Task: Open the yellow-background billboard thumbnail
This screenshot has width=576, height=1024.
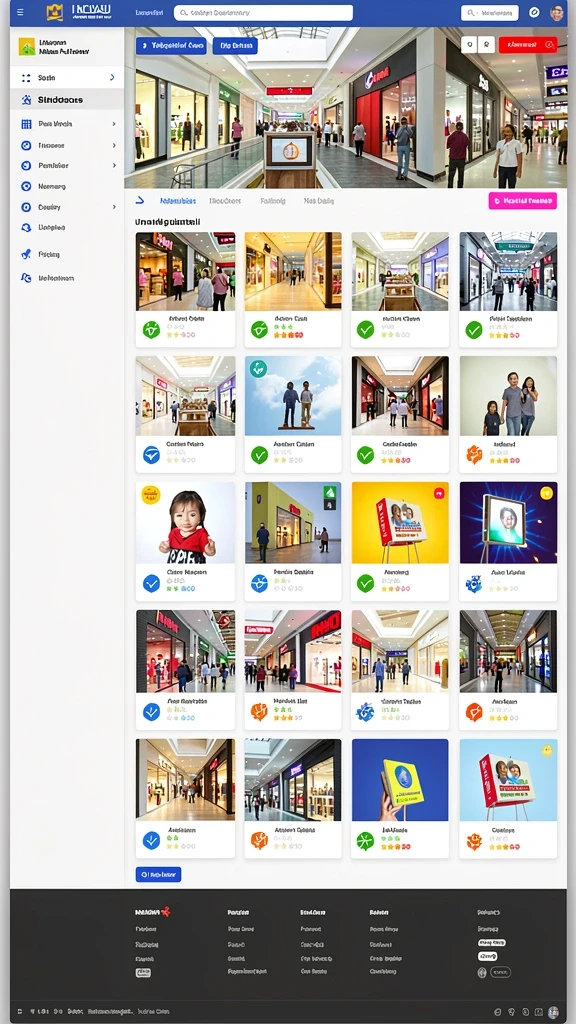Action: 400,522
